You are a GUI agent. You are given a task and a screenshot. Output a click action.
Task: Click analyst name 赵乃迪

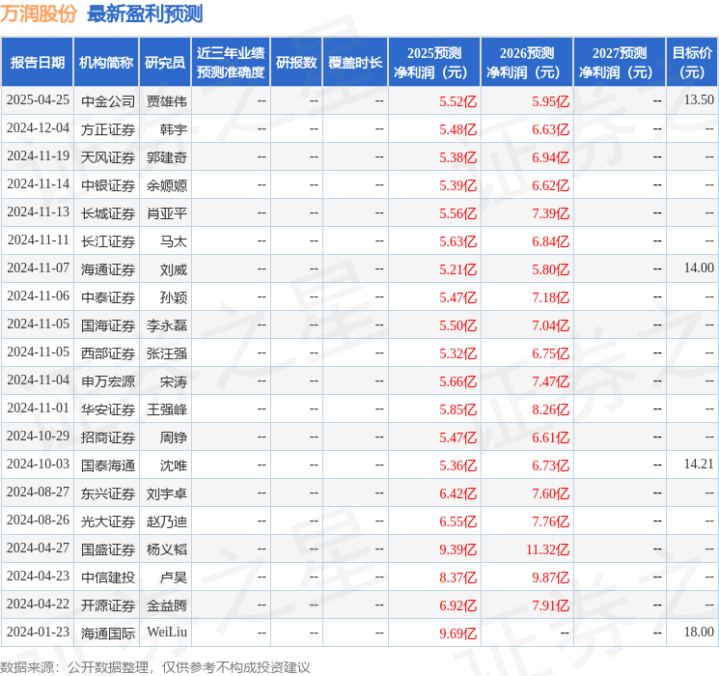pyautogui.click(x=166, y=522)
